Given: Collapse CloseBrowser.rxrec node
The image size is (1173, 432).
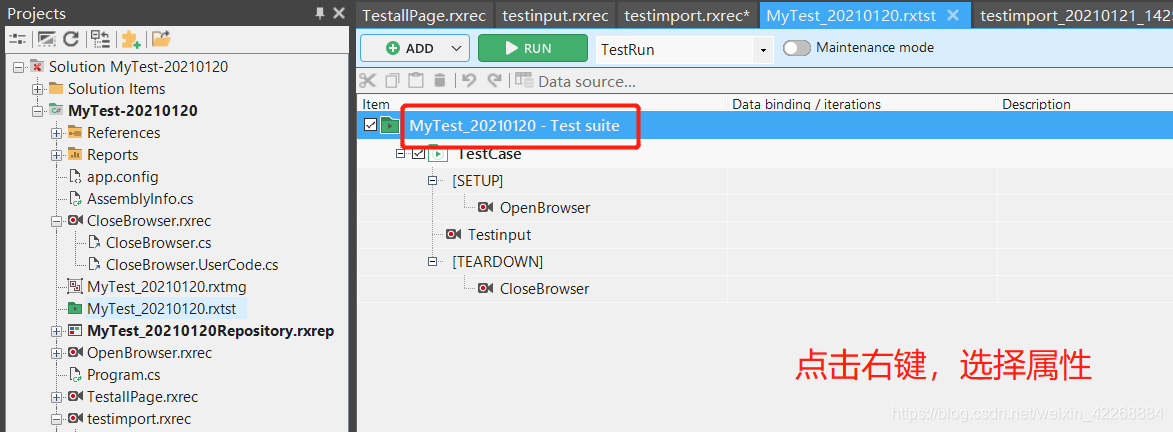Looking at the screenshot, I should coord(56,221).
